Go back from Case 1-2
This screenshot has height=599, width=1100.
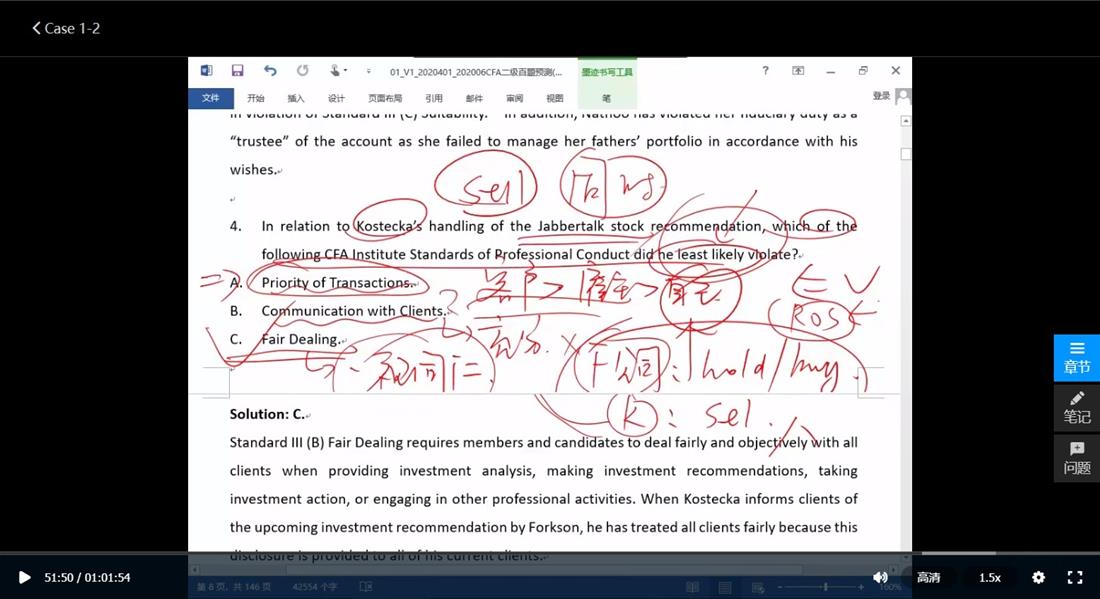click(x=66, y=28)
